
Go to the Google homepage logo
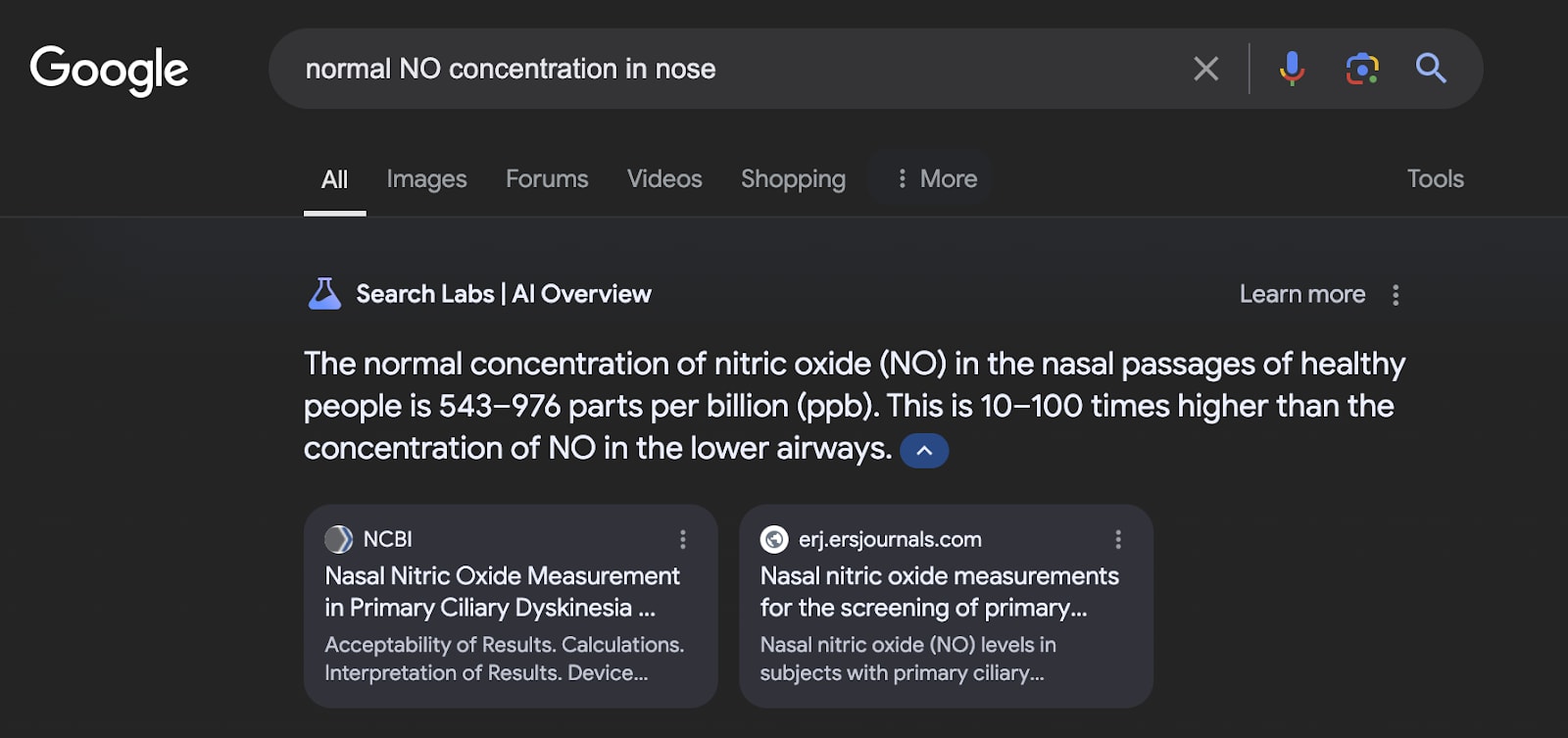click(x=109, y=70)
